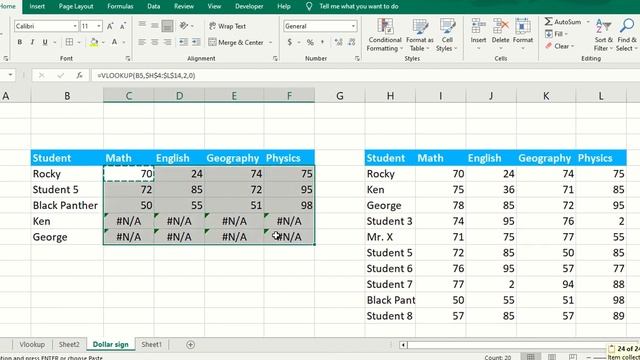640x360 pixels.
Task: Open the Font Color dropdown arrow
Action: point(124,42)
